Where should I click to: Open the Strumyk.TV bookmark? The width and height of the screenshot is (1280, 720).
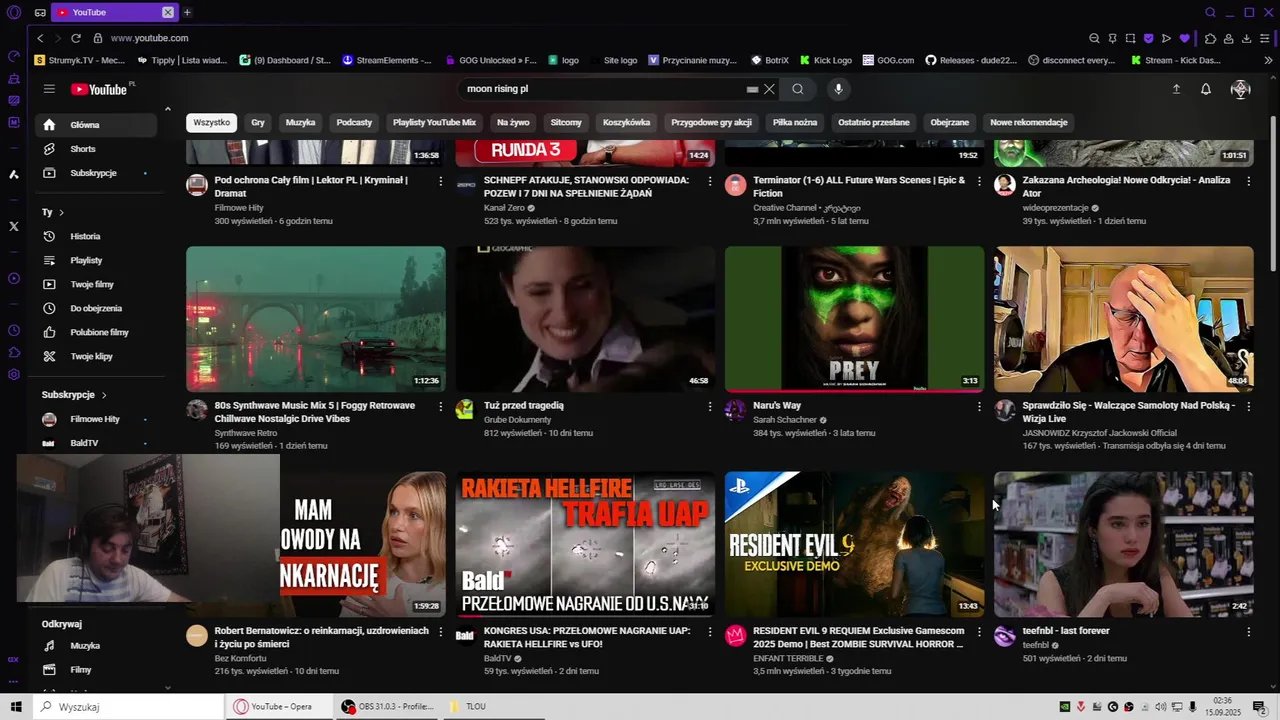(x=80, y=60)
